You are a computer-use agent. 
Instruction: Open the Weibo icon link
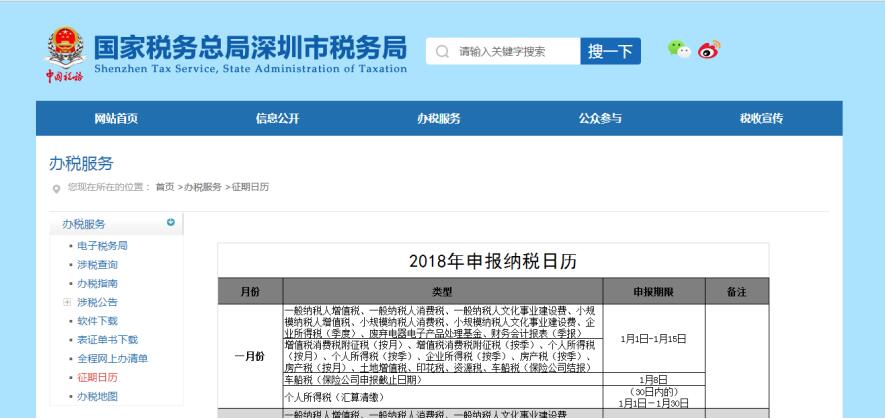click(709, 50)
